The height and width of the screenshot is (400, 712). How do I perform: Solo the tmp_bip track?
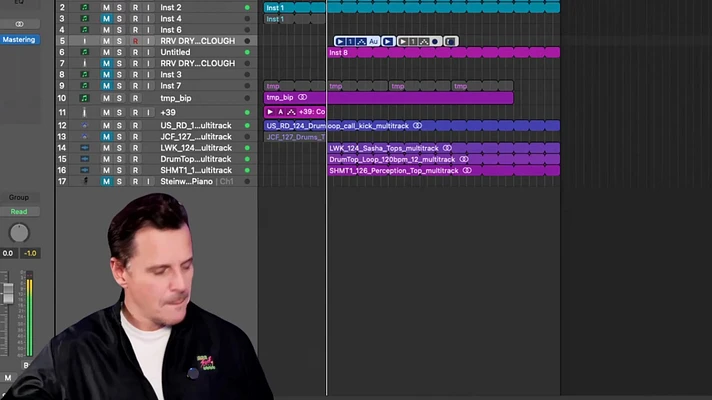click(119, 98)
